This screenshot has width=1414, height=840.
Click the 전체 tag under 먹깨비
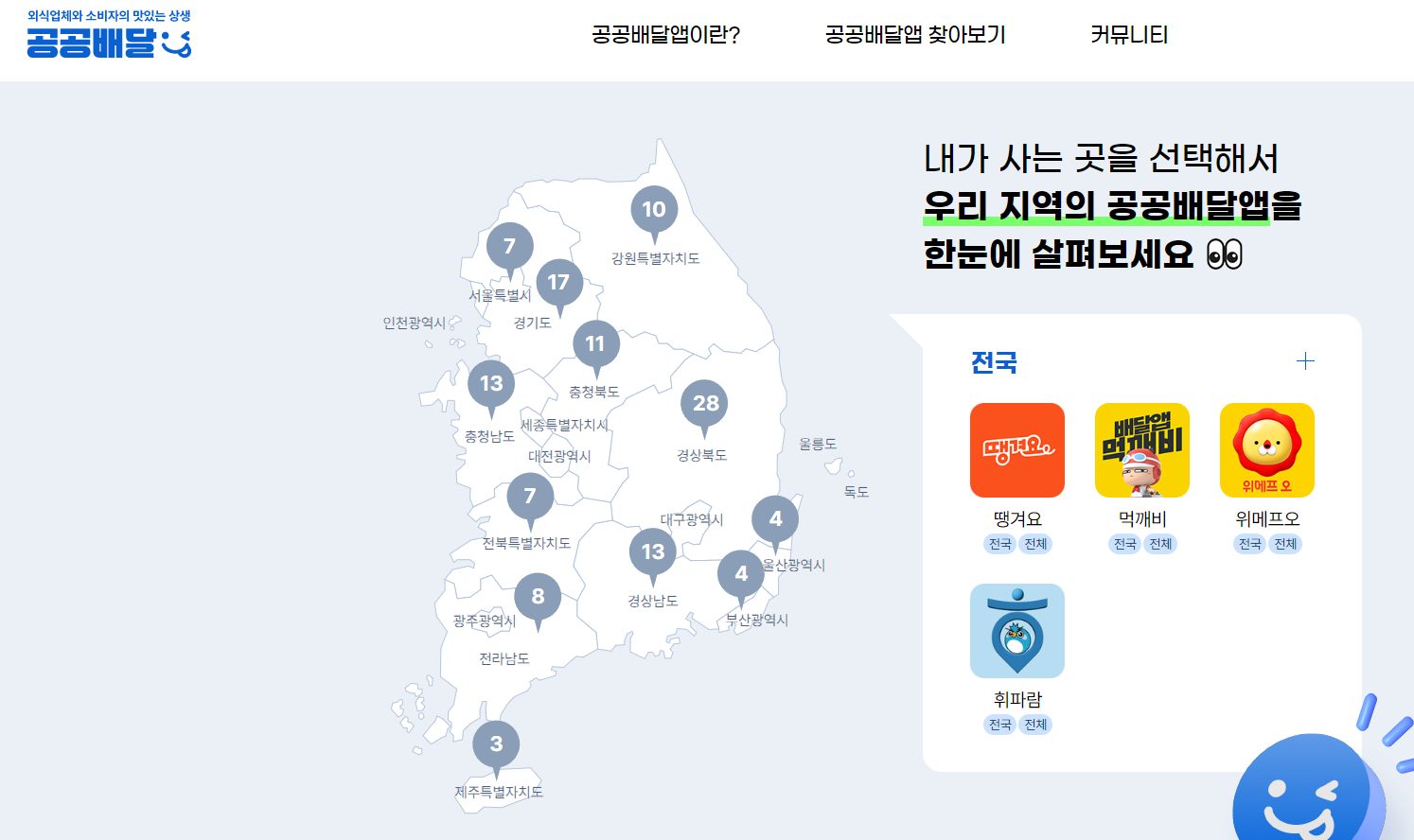tap(1160, 544)
